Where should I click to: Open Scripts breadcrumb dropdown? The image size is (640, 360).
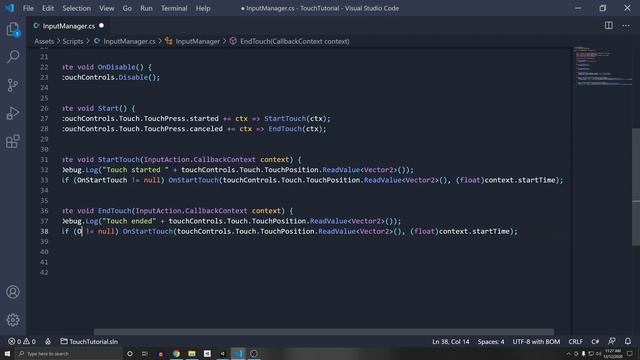coord(73,41)
